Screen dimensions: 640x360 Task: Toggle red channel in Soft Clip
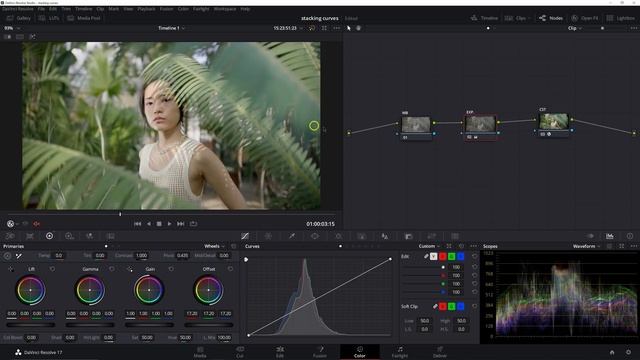pos(442,306)
